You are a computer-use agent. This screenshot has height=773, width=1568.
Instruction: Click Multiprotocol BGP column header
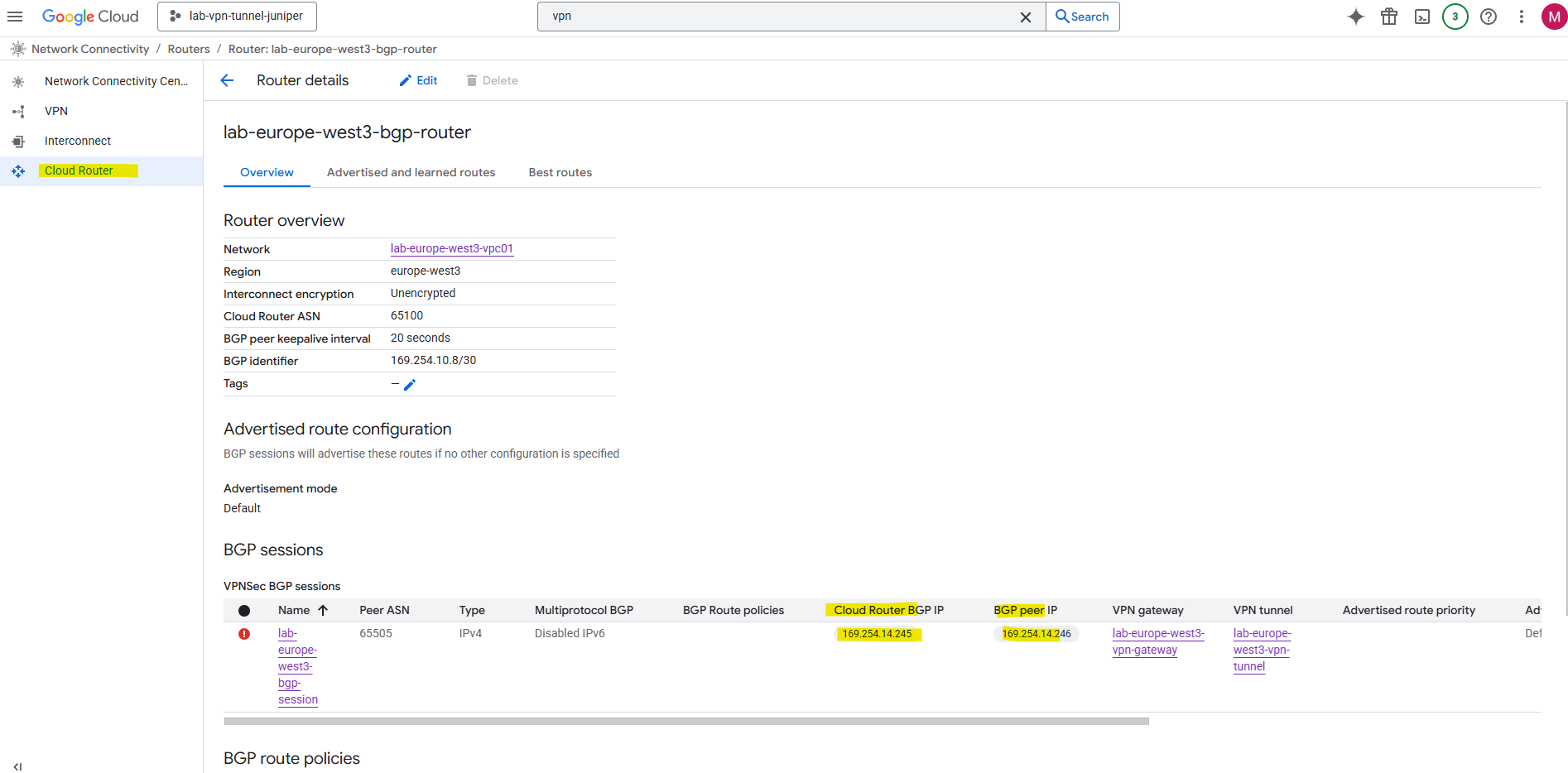[x=584, y=610]
